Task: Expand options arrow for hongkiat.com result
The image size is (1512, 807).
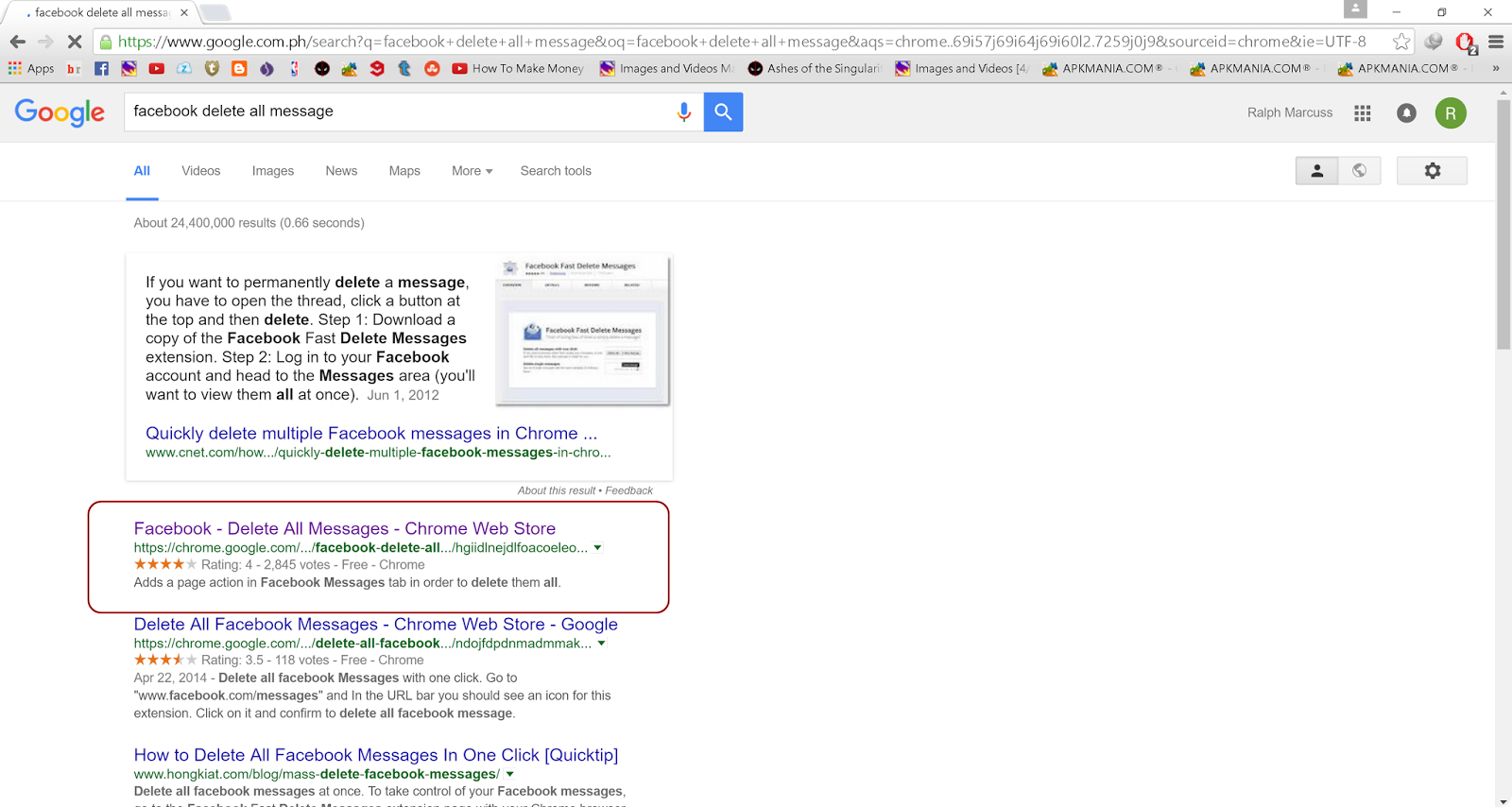Action: coord(509,774)
